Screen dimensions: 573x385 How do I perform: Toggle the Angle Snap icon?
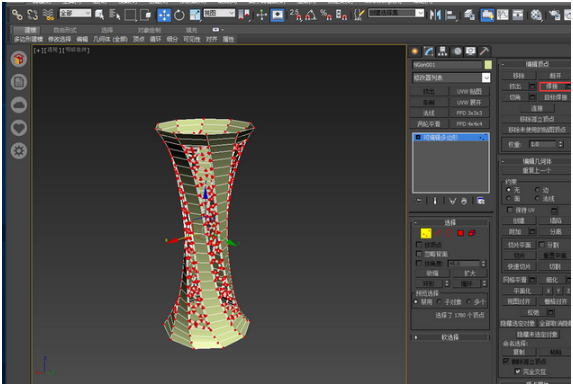[311, 15]
